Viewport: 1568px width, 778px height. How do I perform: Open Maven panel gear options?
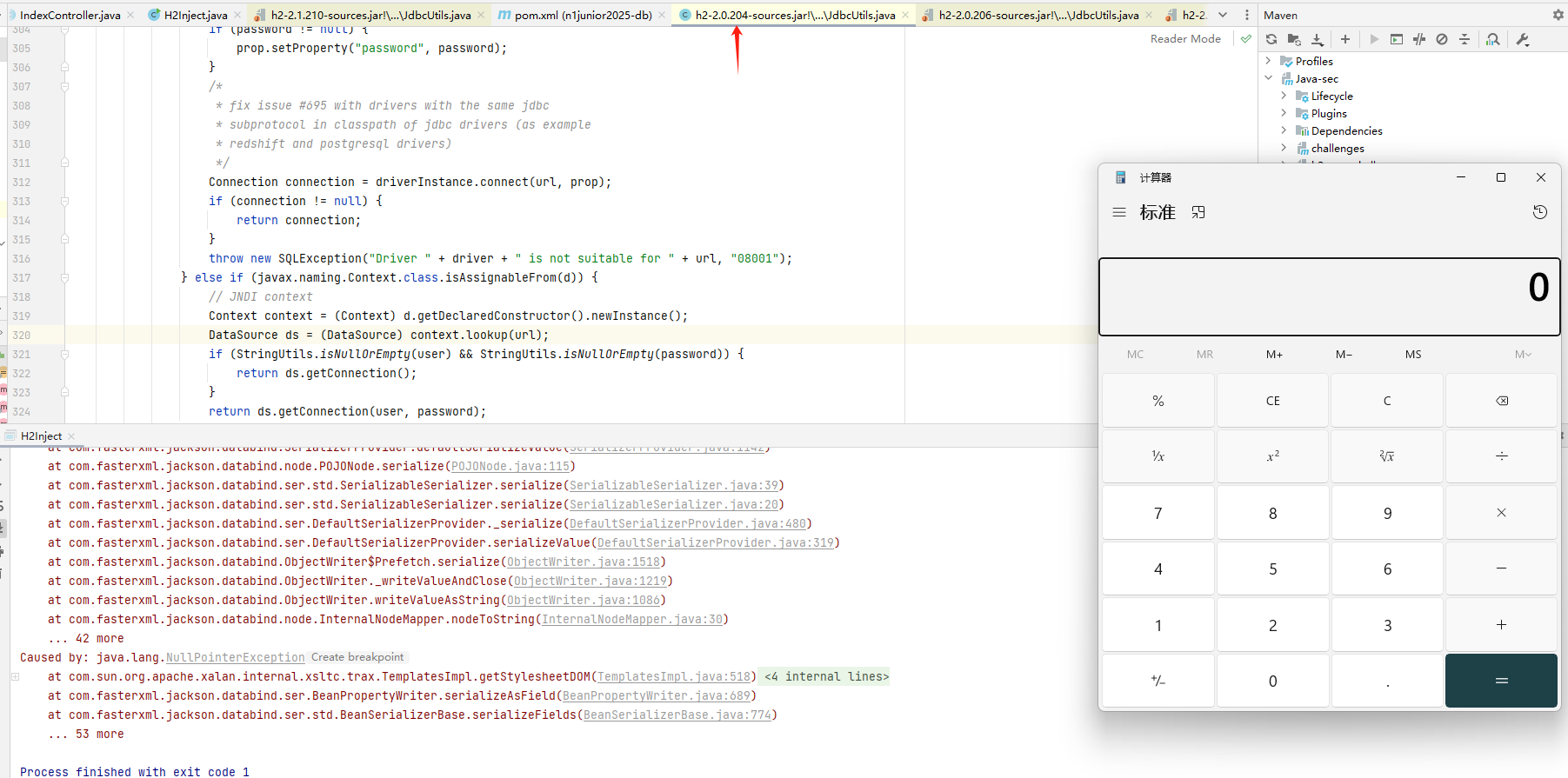point(1558,15)
